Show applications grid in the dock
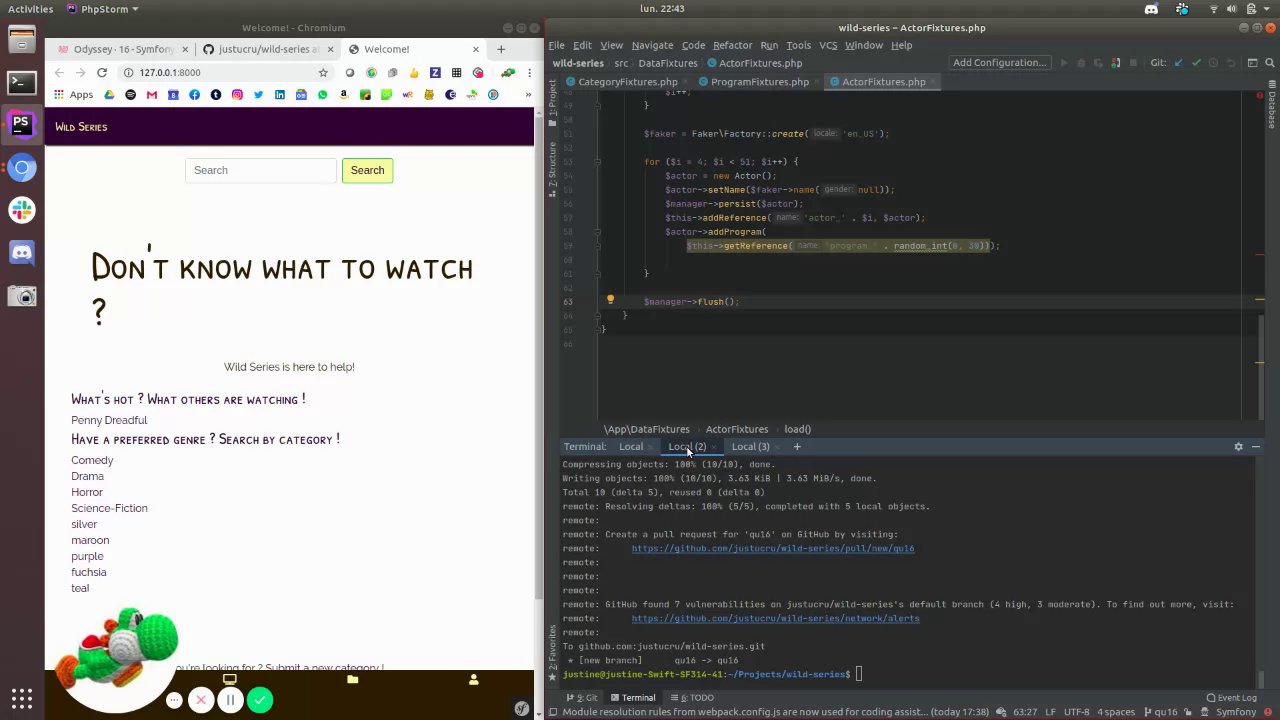 click(21, 698)
